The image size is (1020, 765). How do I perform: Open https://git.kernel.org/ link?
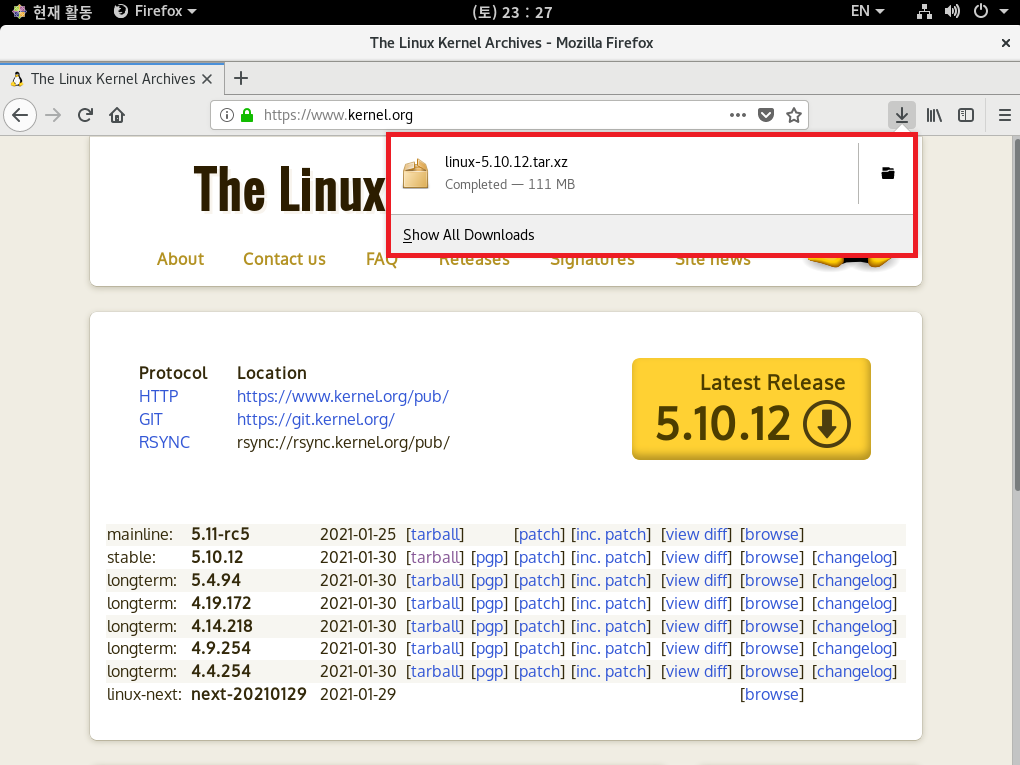click(315, 420)
